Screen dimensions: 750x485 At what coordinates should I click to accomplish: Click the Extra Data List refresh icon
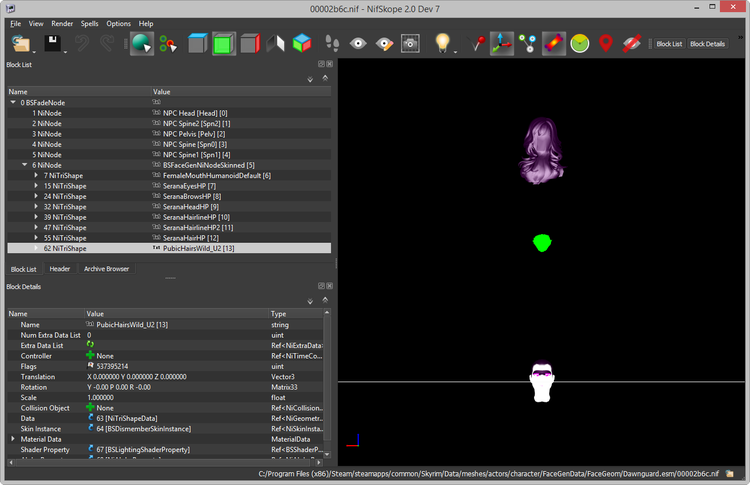[90, 344]
